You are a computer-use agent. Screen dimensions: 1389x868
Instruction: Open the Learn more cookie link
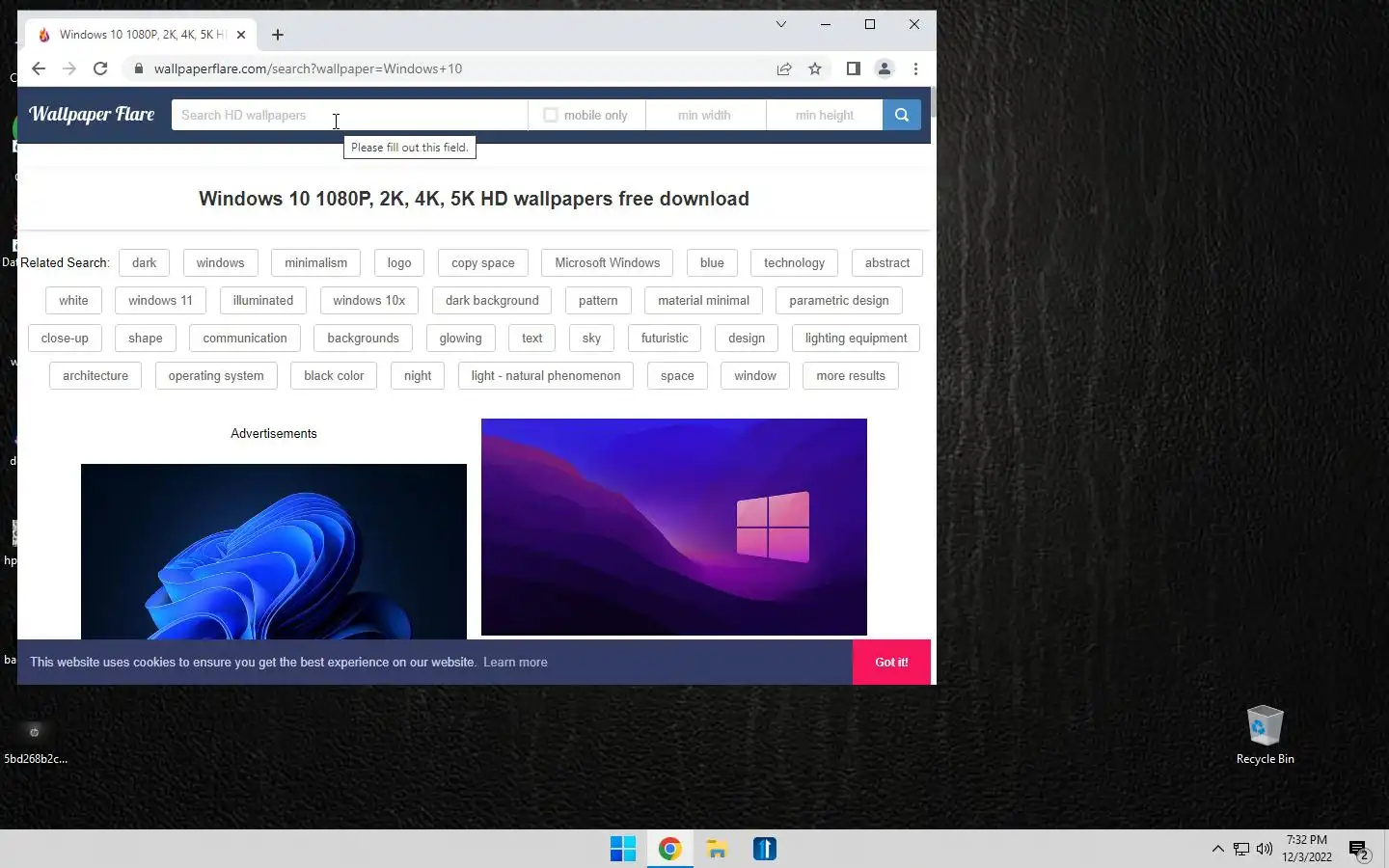pos(515,662)
